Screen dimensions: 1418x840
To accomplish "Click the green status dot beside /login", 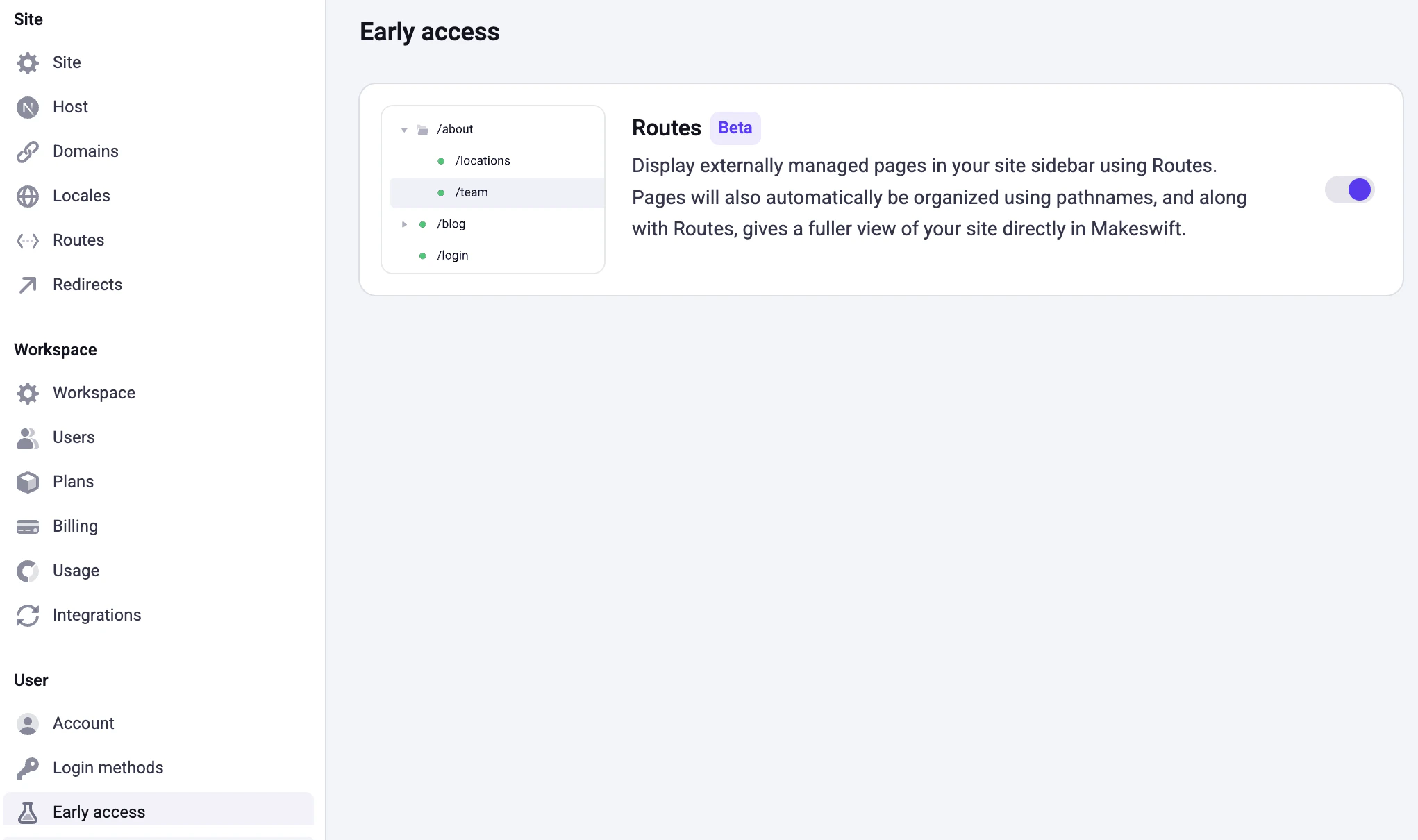I will [x=422, y=255].
